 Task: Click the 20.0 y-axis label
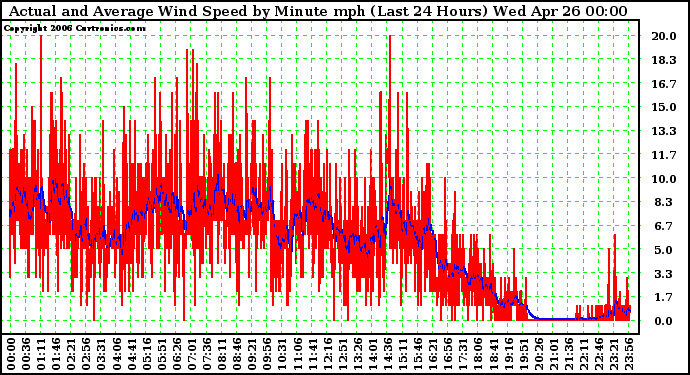tap(664, 36)
